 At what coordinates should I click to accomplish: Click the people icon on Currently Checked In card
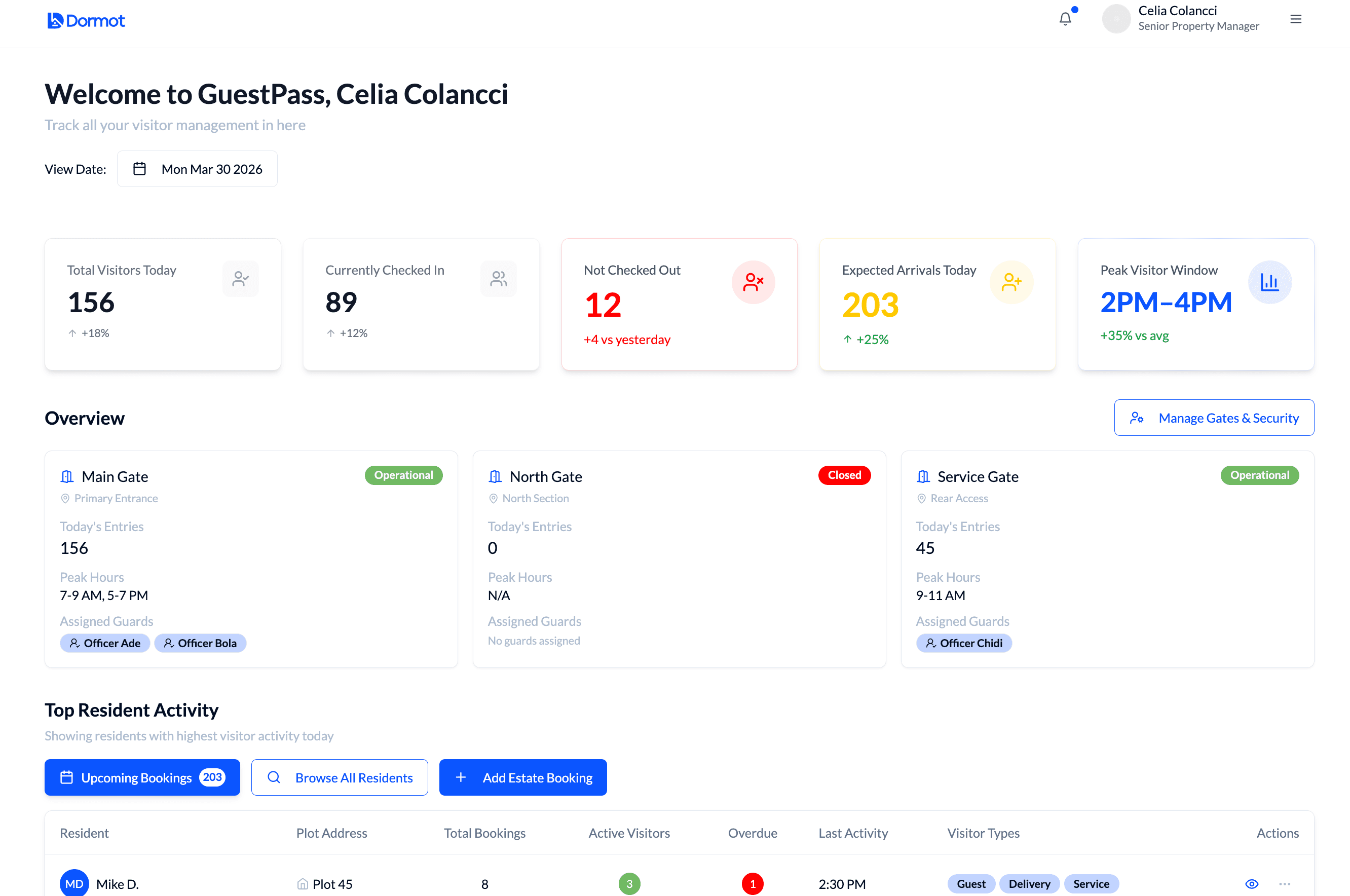[x=498, y=278]
